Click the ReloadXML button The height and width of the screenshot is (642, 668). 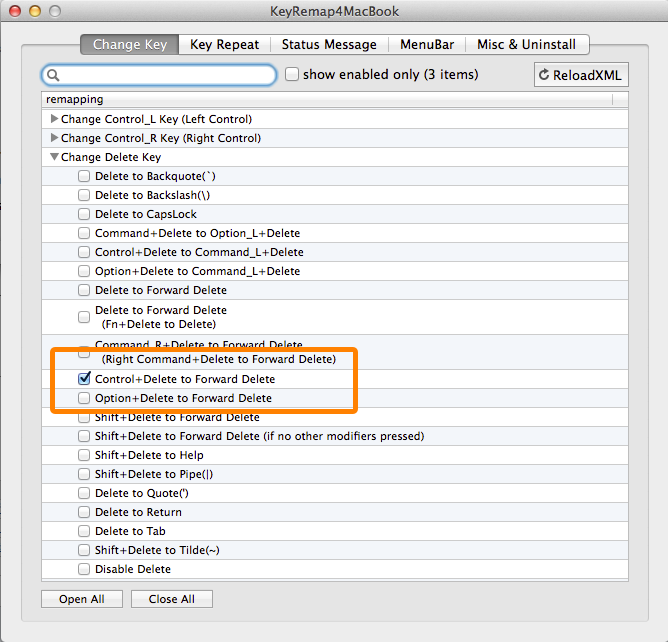[x=581, y=75]
